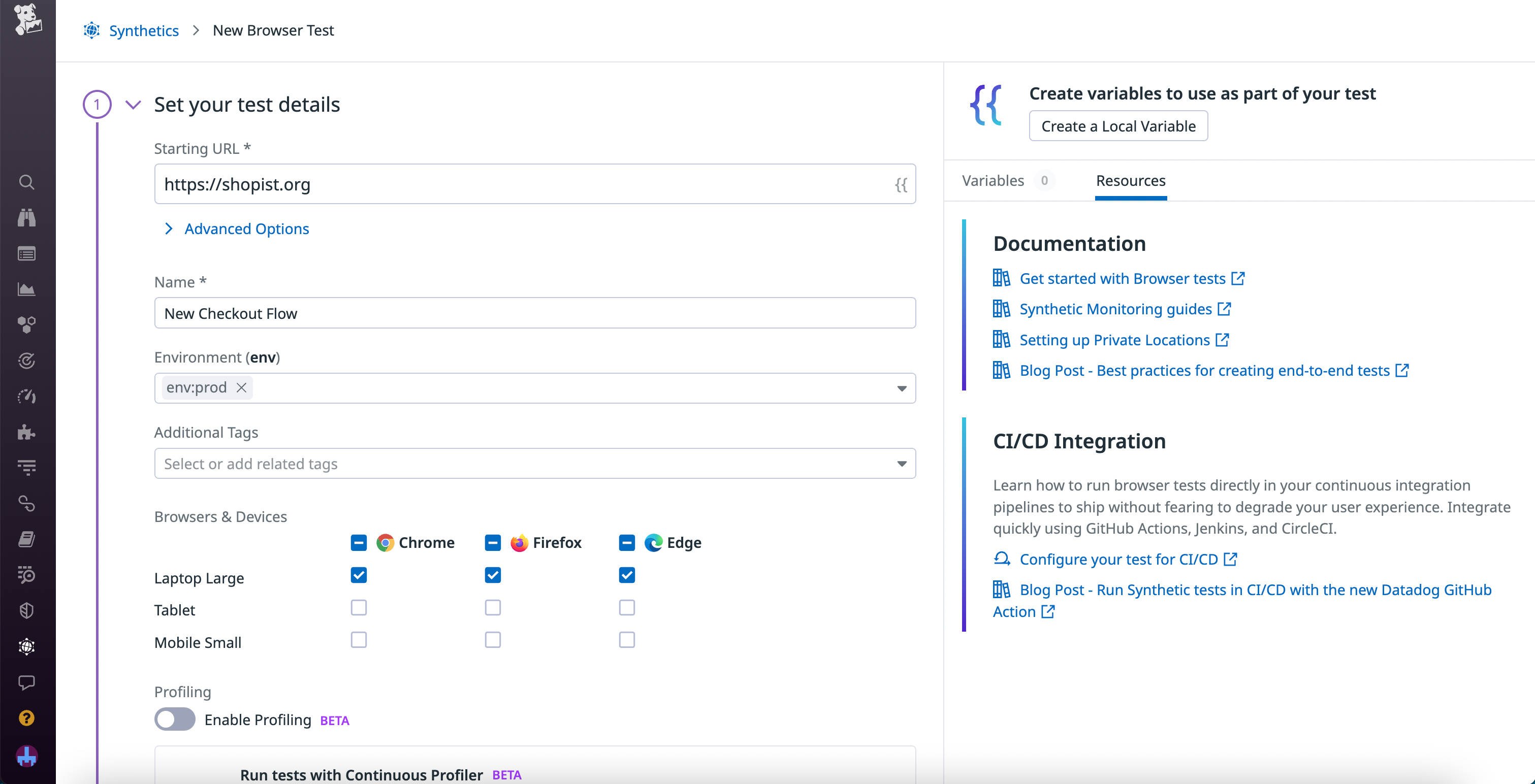
Task: Select the Resources tab
Action: pos(1130,180)
